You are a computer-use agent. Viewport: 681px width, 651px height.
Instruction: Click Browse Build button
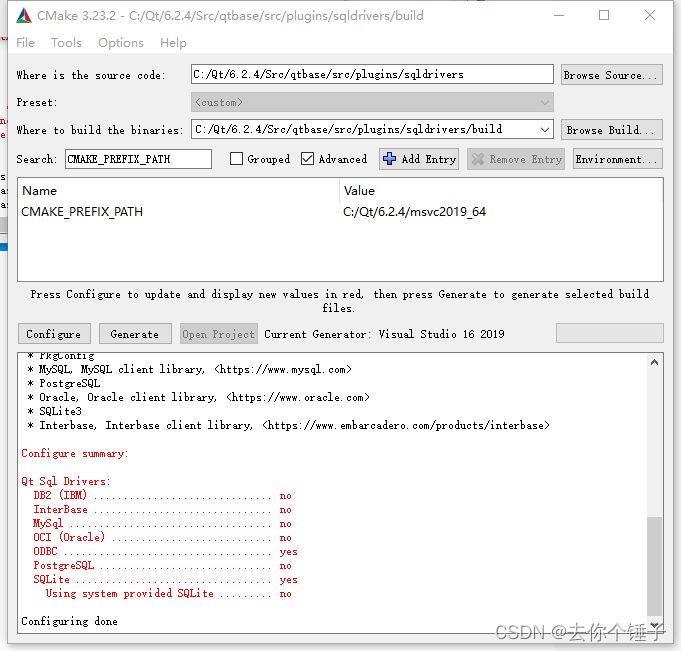(x=612, y=130)
